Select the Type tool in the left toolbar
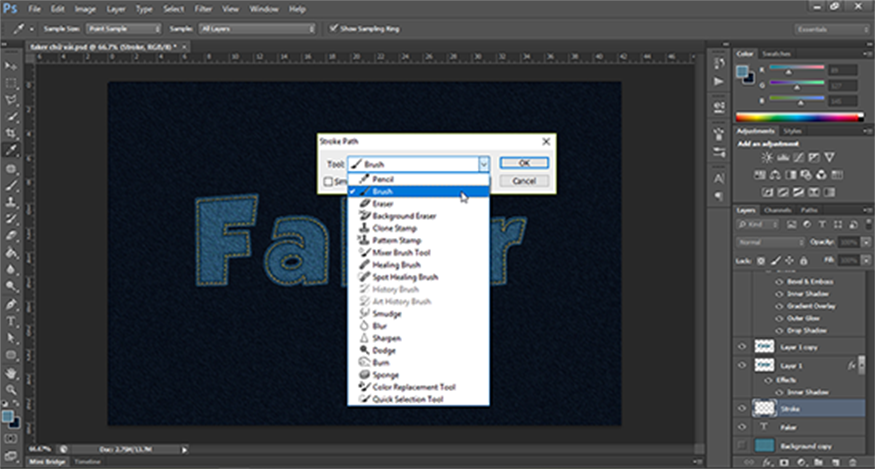 pos(11,320)
